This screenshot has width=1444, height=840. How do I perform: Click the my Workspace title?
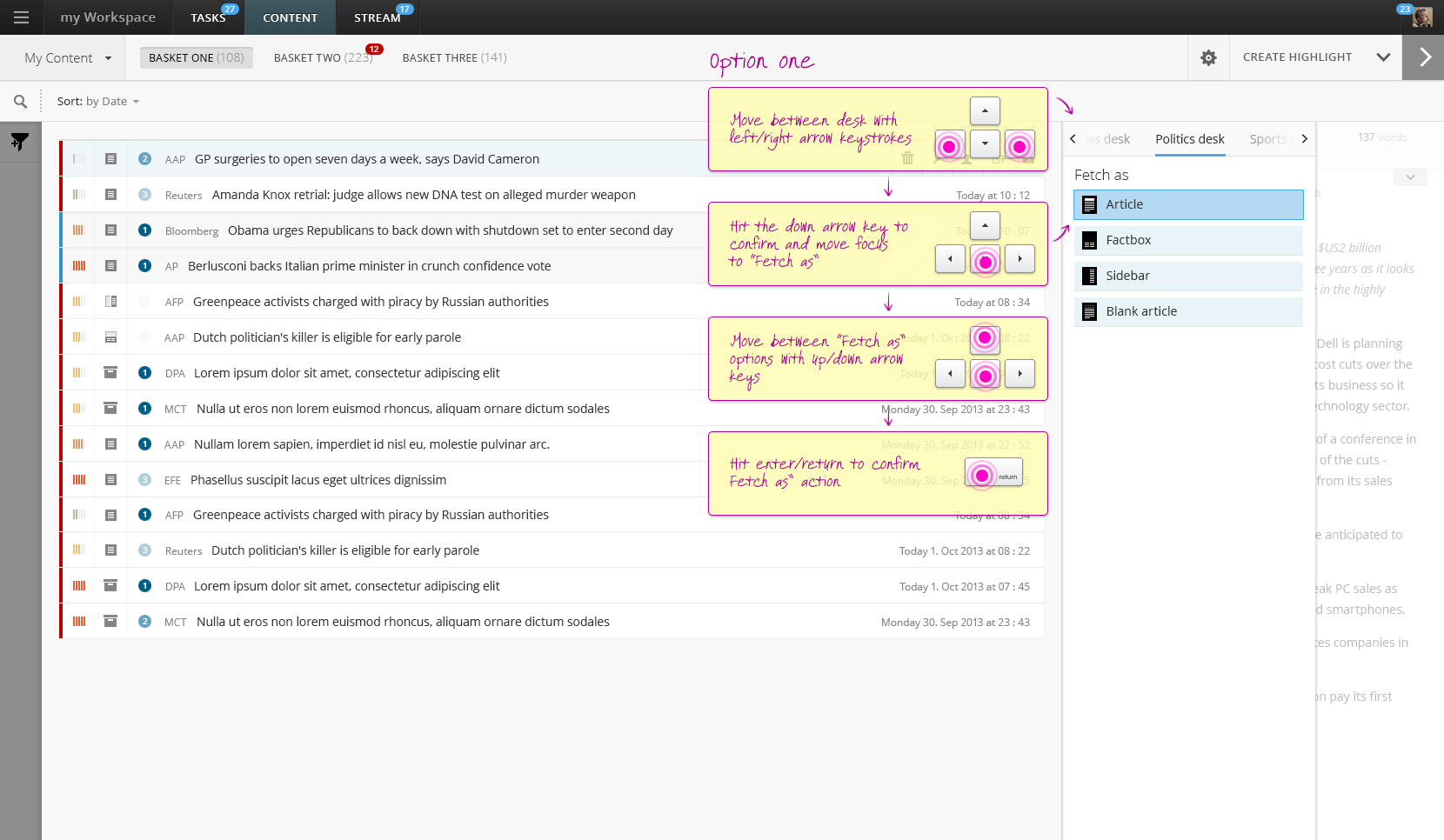click(x=108, y=17)
